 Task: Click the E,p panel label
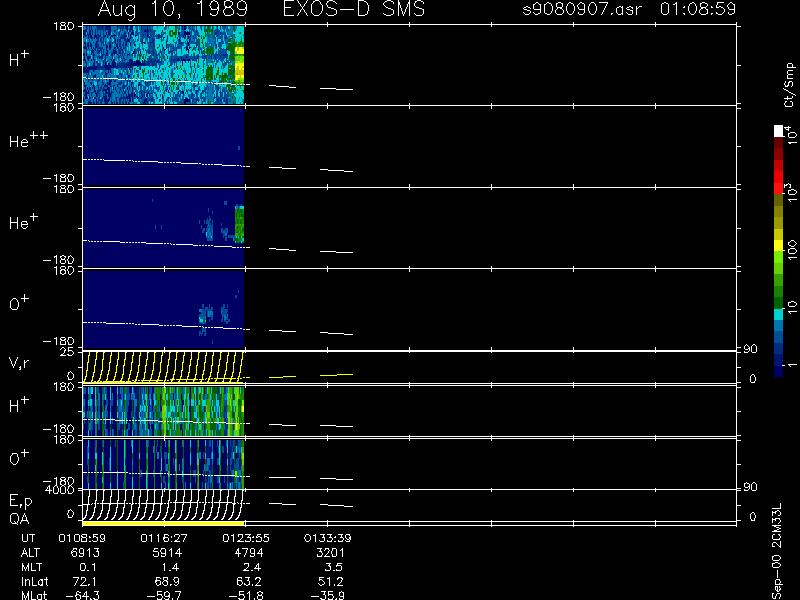point(20,502)
